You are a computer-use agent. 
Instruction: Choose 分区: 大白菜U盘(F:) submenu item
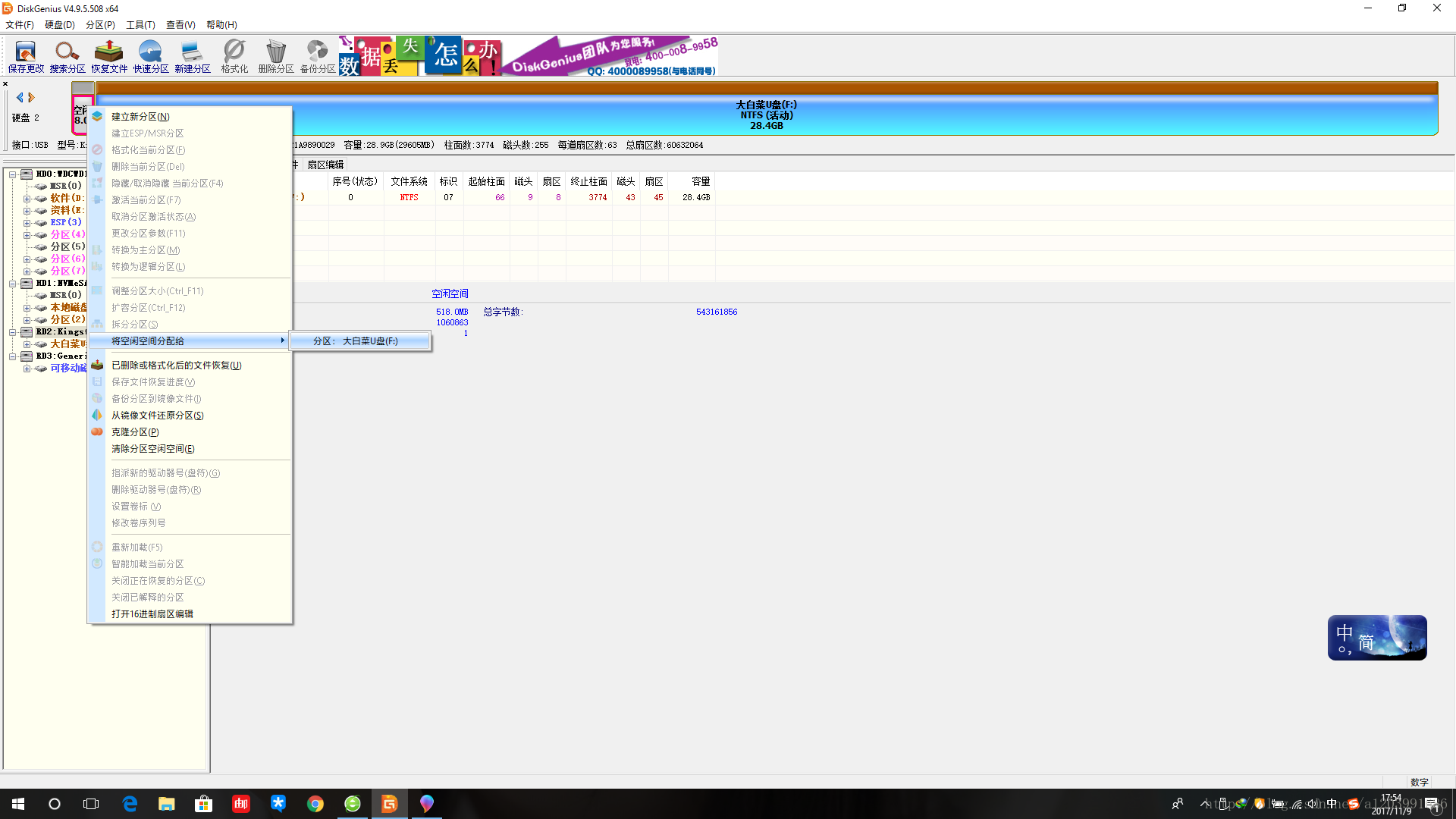(356, 341)
